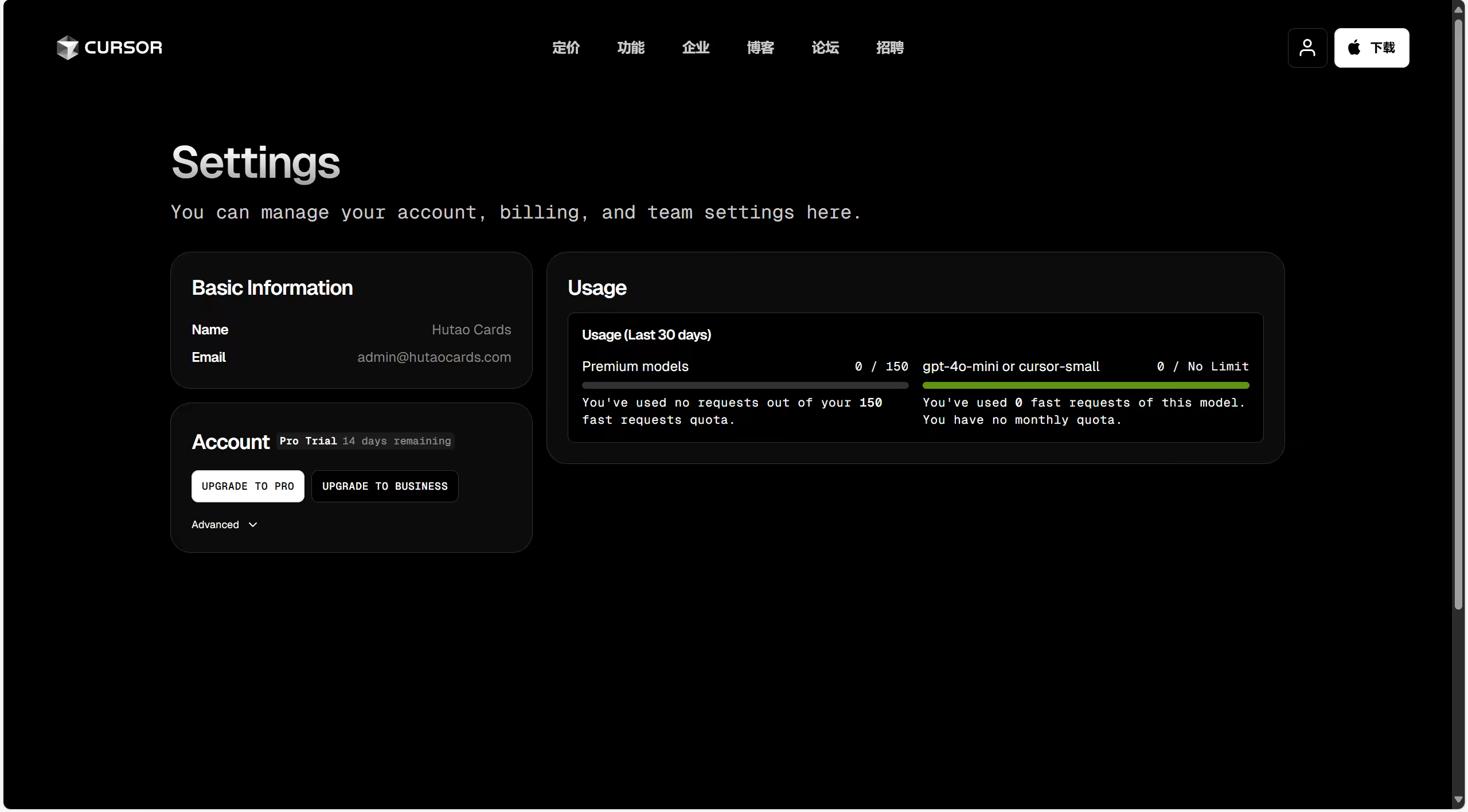Screen dimensions: 1468x812
Task: Click the Advanced chevron arrow
Action: (253, 525)
